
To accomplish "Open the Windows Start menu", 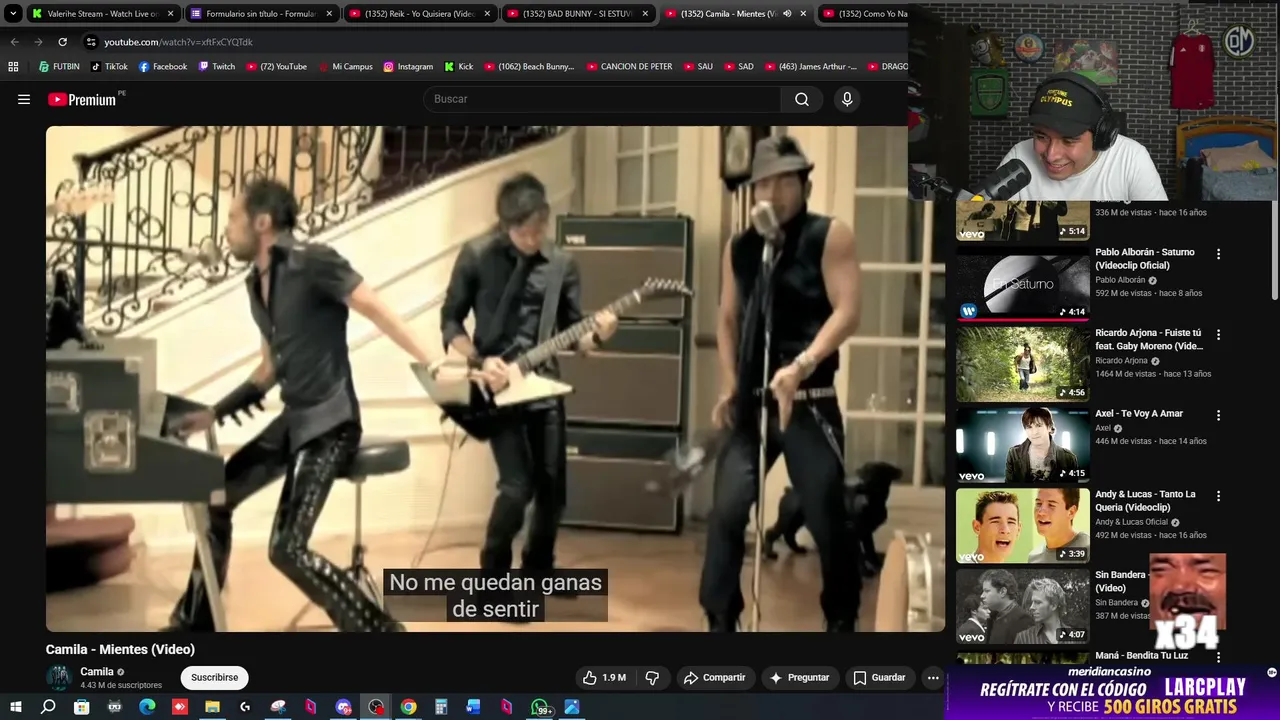I will click(15, 707).
